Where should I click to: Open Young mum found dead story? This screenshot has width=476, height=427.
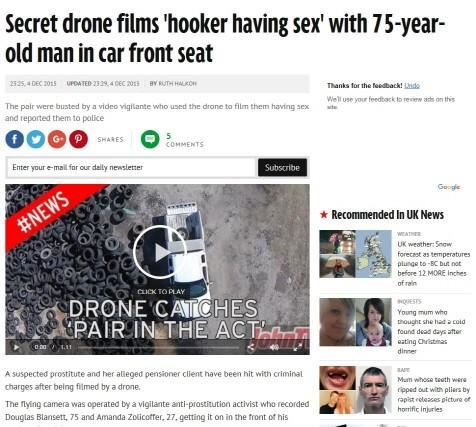point(431,331)
